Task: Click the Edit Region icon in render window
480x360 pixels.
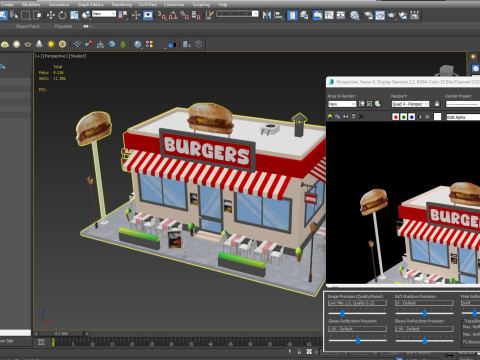Action: (x=361, y=104)
